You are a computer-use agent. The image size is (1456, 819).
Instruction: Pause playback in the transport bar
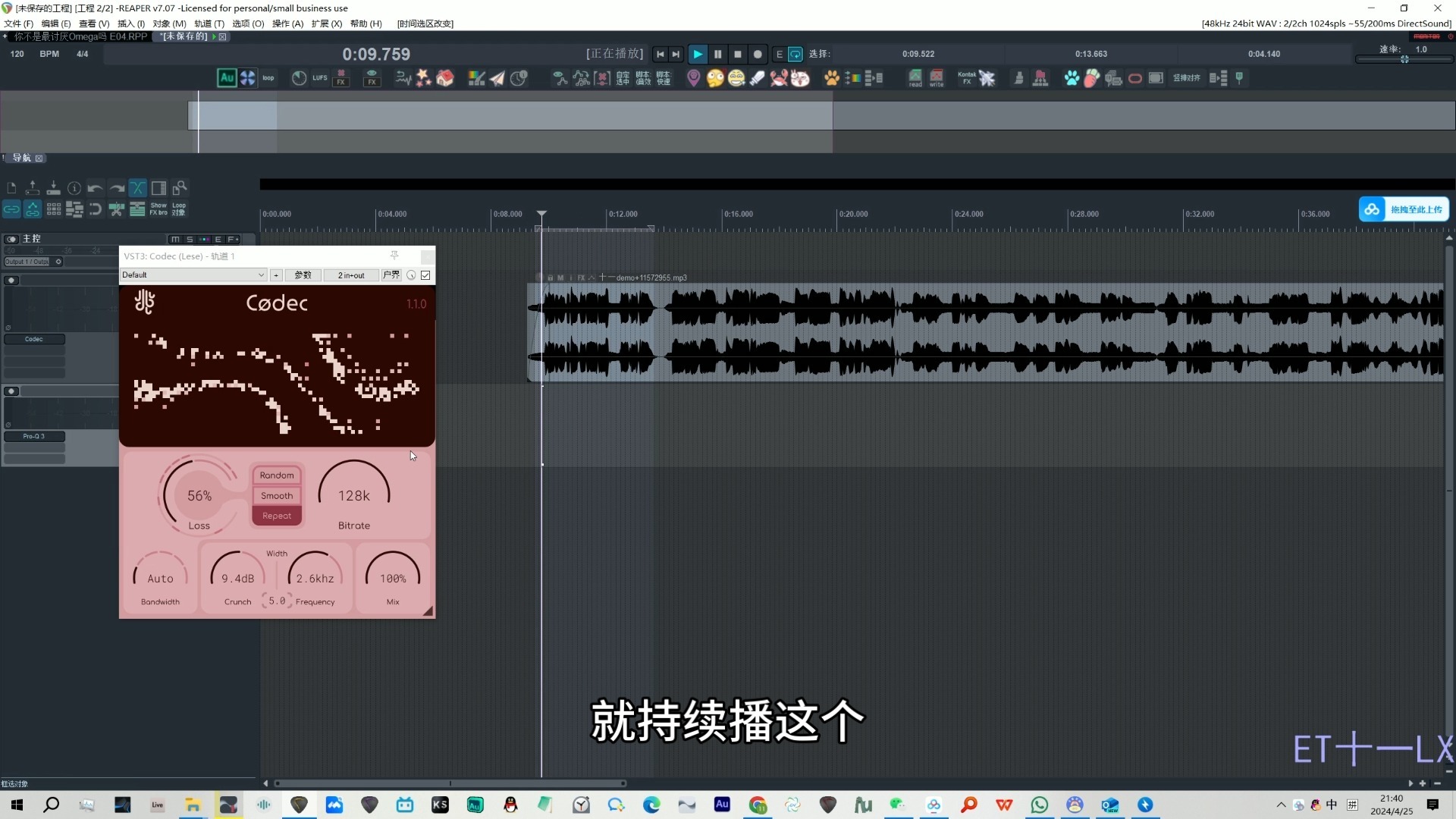click(x=717, y=54)
